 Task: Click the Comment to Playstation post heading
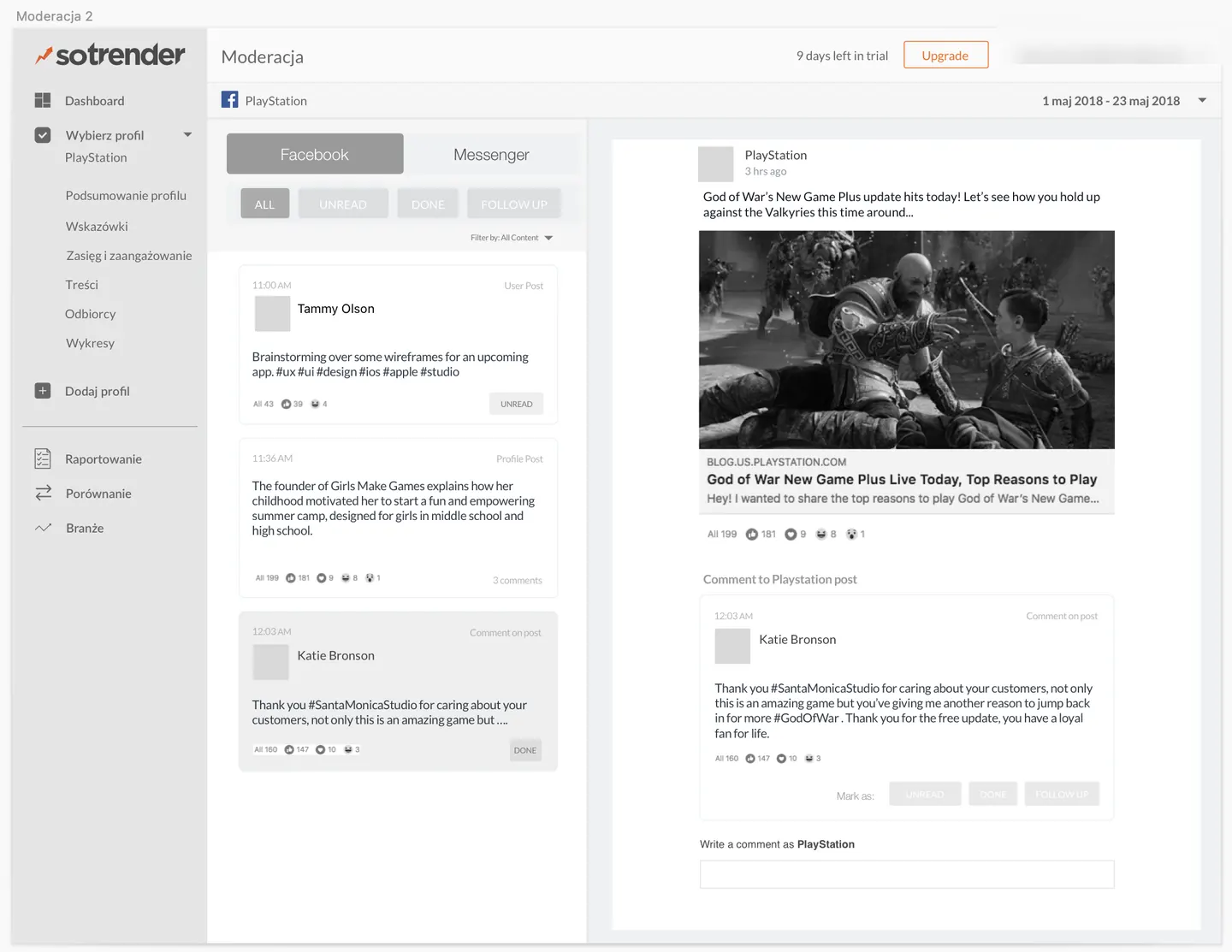[779, 579]
